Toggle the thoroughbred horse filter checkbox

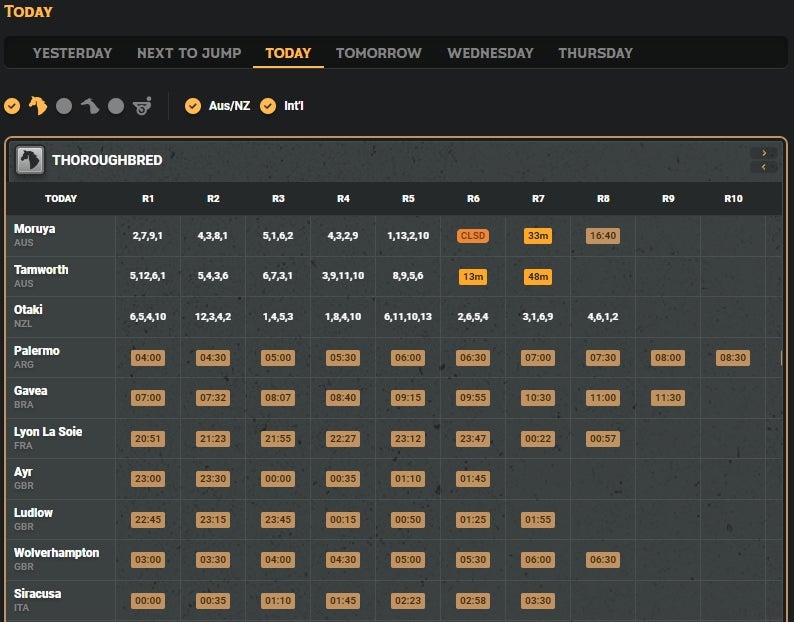tap(12, 106)
